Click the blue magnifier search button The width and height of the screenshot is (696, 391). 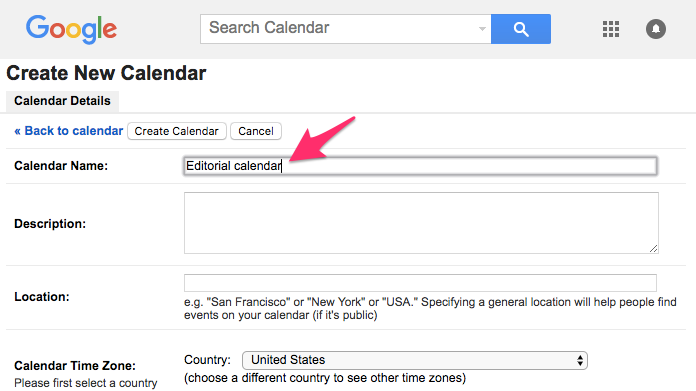point(521,29)
